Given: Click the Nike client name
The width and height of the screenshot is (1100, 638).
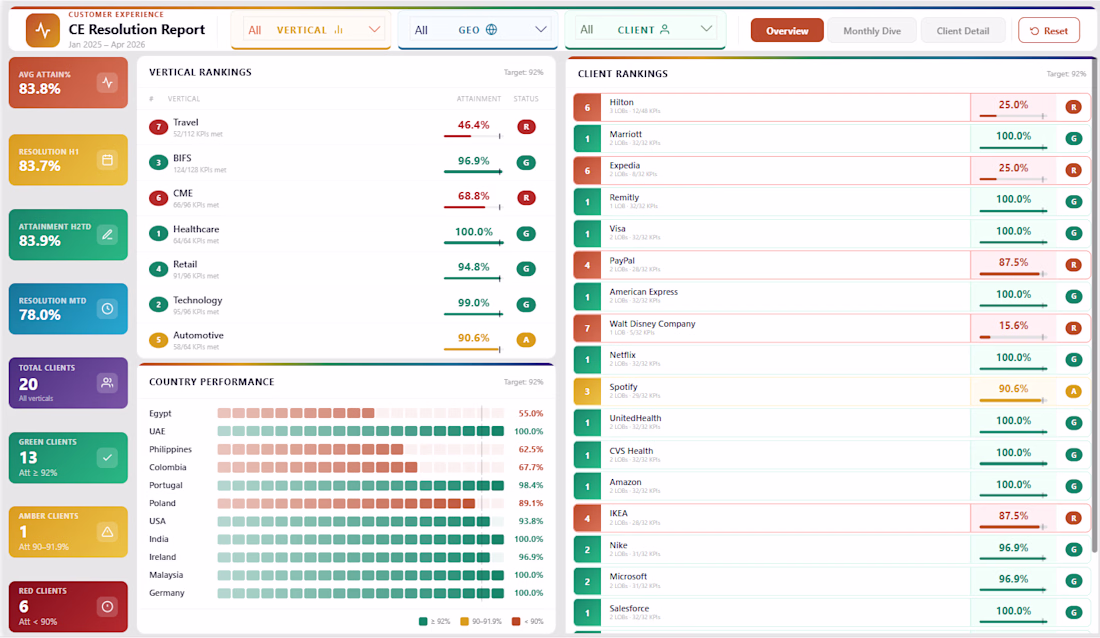Looking at the screenshot, I should pos(618,545).
